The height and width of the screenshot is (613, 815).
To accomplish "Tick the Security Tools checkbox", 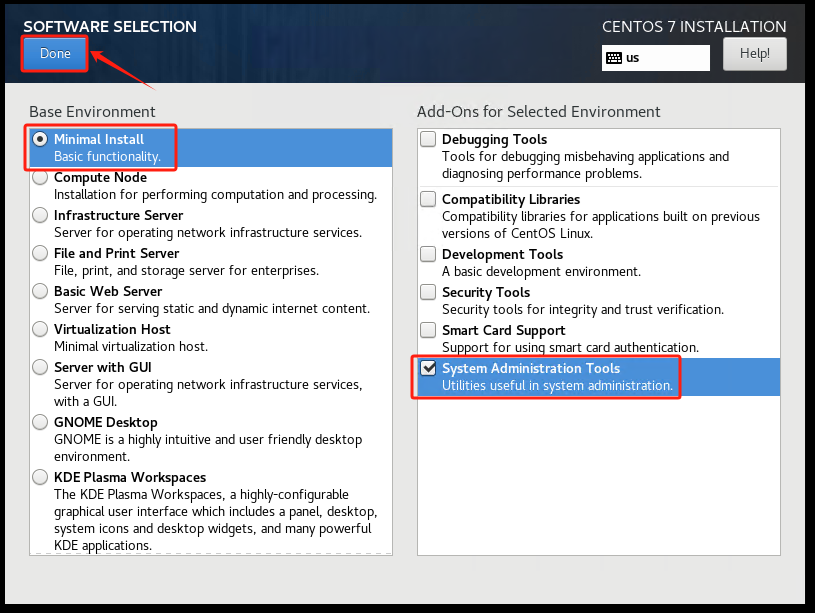I will tap(428, 293).
